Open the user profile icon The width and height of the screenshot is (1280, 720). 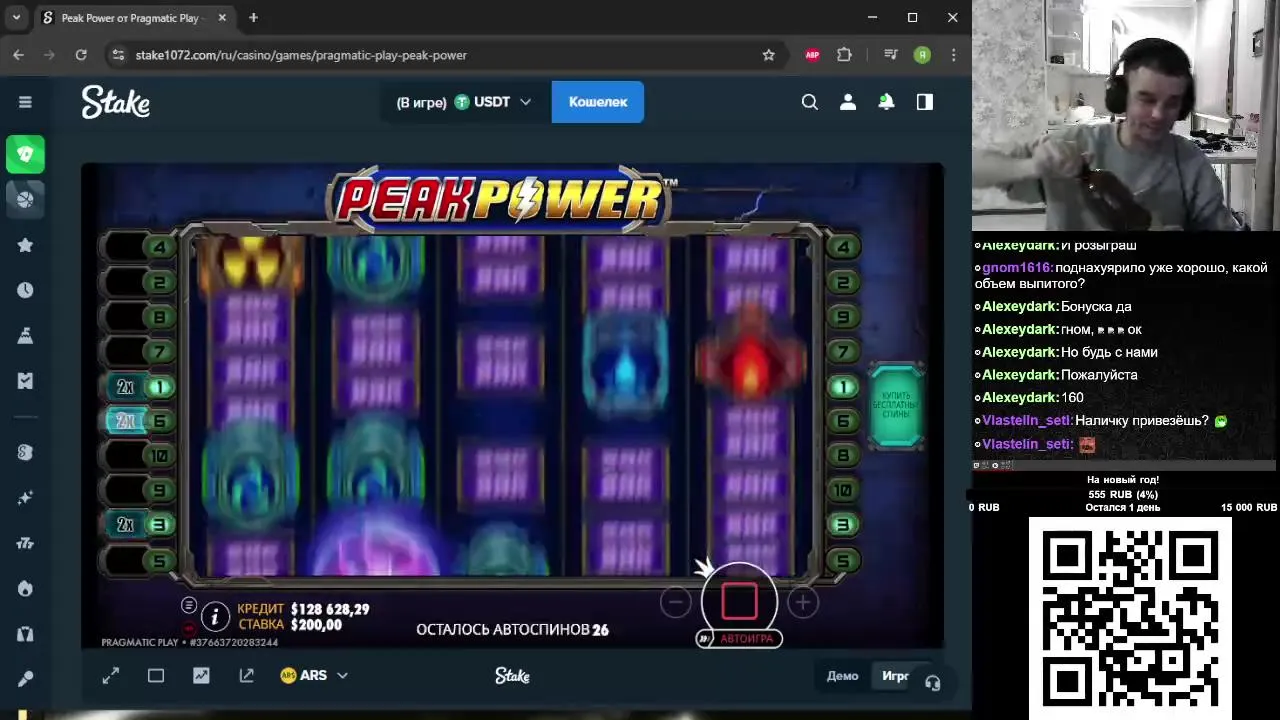point(848,102)
